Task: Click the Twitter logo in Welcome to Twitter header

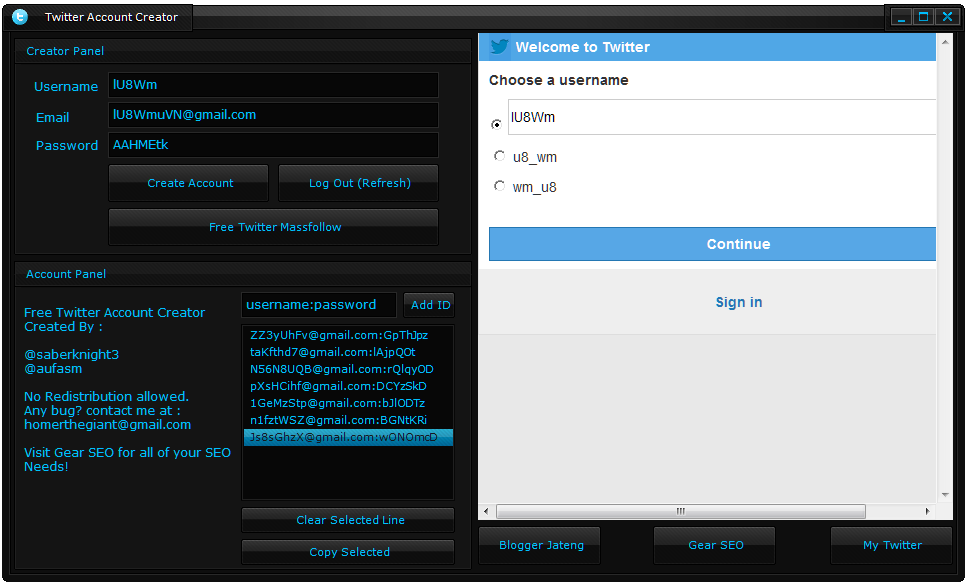Action: coord(499,47)
